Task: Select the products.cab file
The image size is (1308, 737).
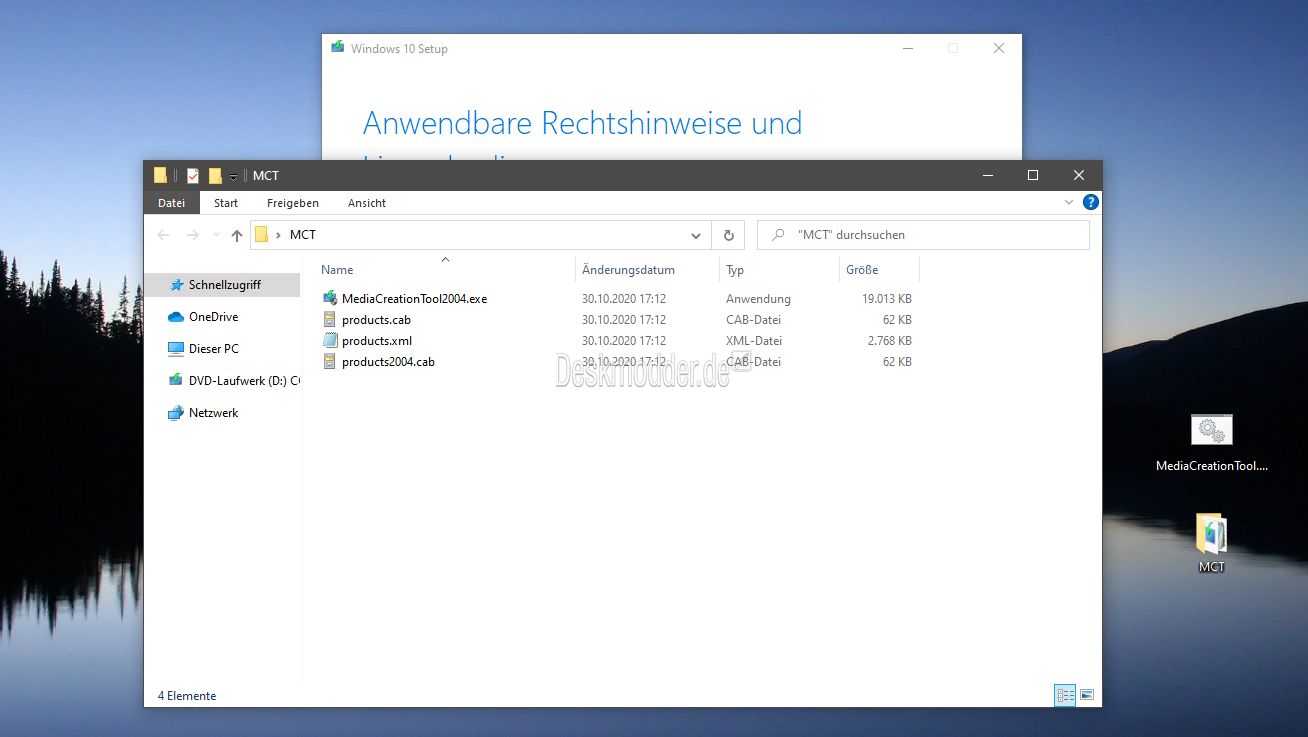Action: pos(376,320)
